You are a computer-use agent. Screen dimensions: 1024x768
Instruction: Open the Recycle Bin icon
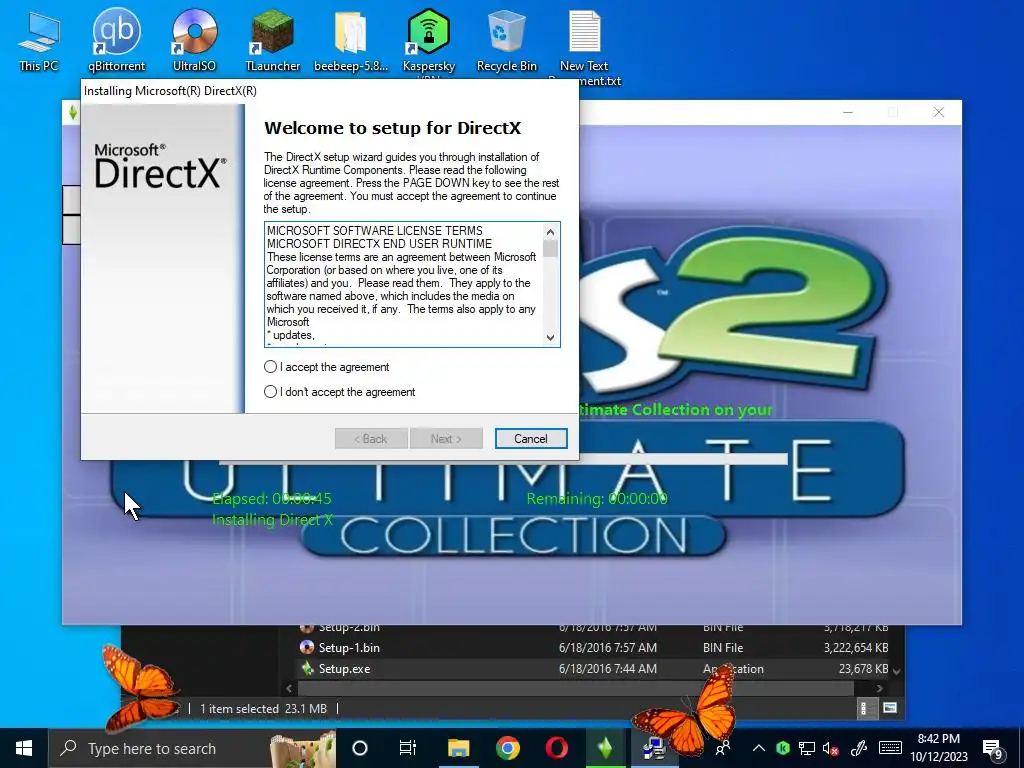(506, 40)
